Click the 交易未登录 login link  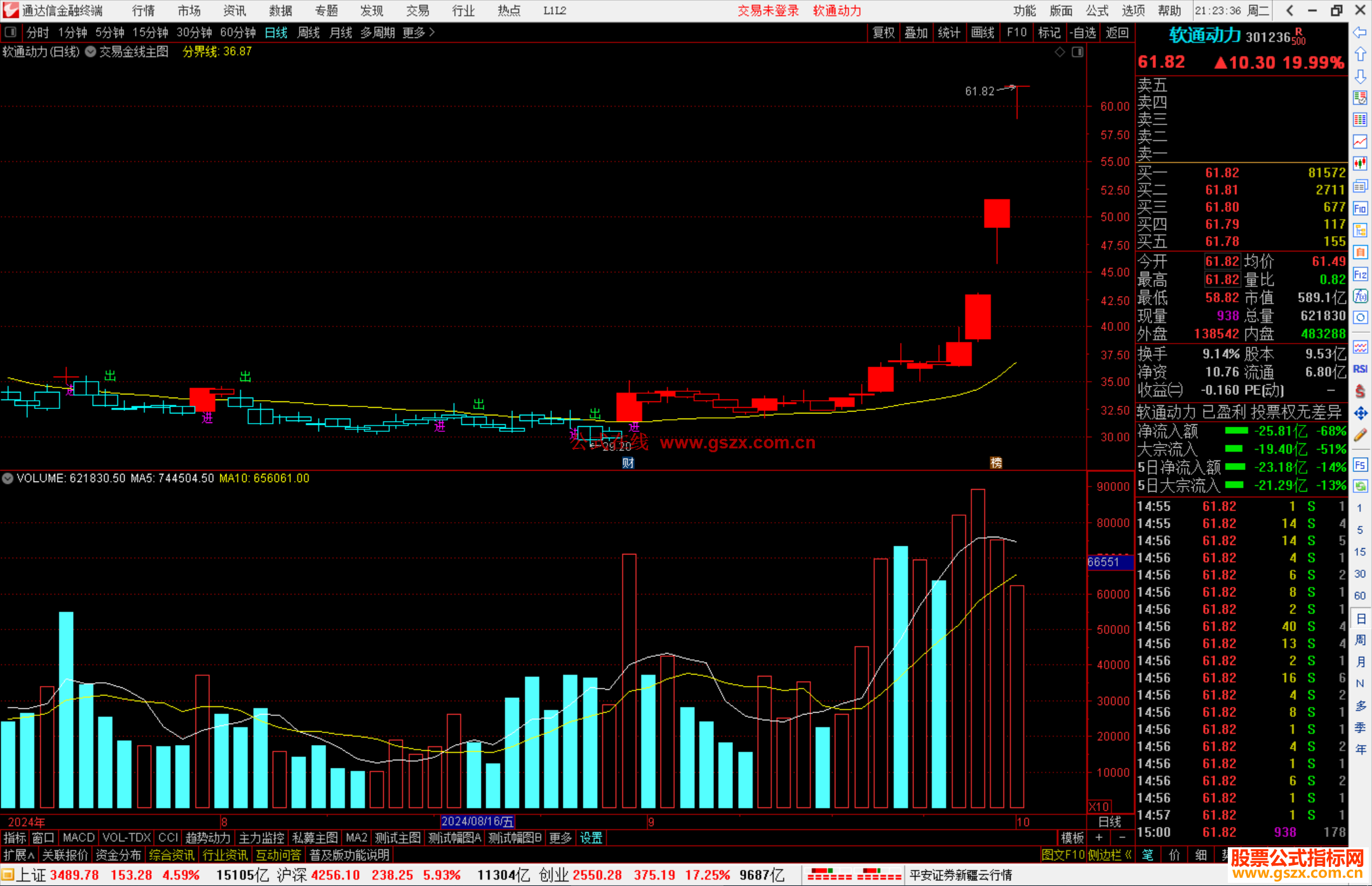click(x=768, y=11)
